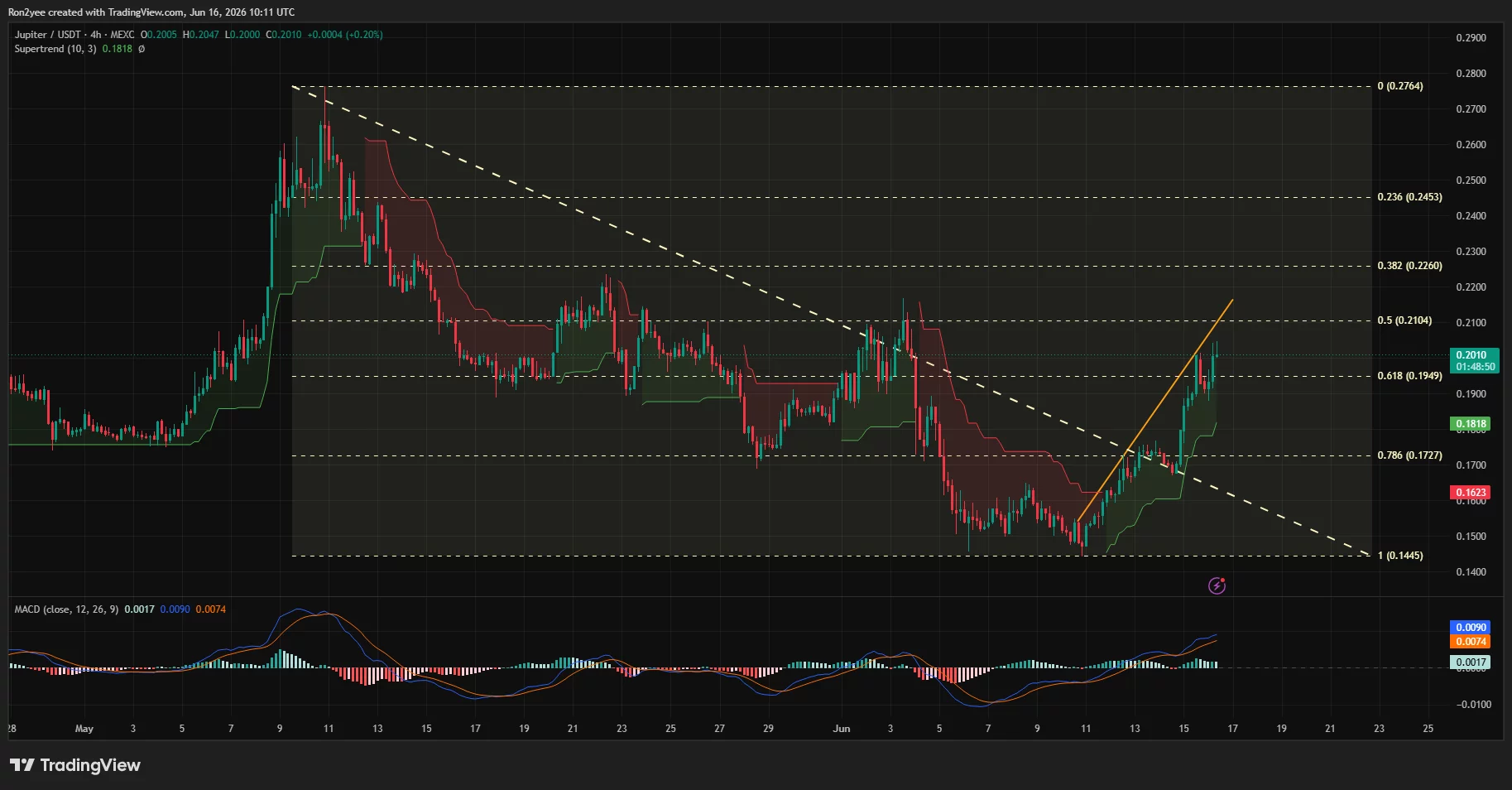Click the 0.2300 price axis label
This screenshot has width=1512, height=790.
[1471, 252]
